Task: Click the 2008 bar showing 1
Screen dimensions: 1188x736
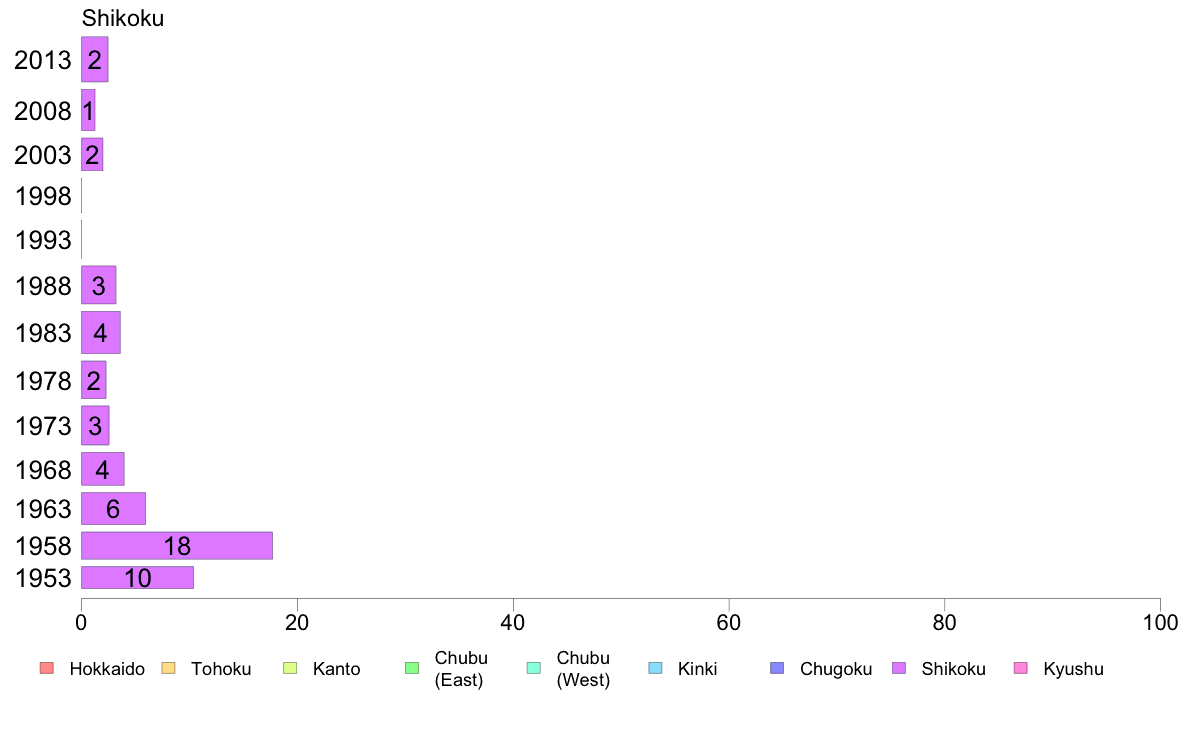Action: (x=88, y=111)
